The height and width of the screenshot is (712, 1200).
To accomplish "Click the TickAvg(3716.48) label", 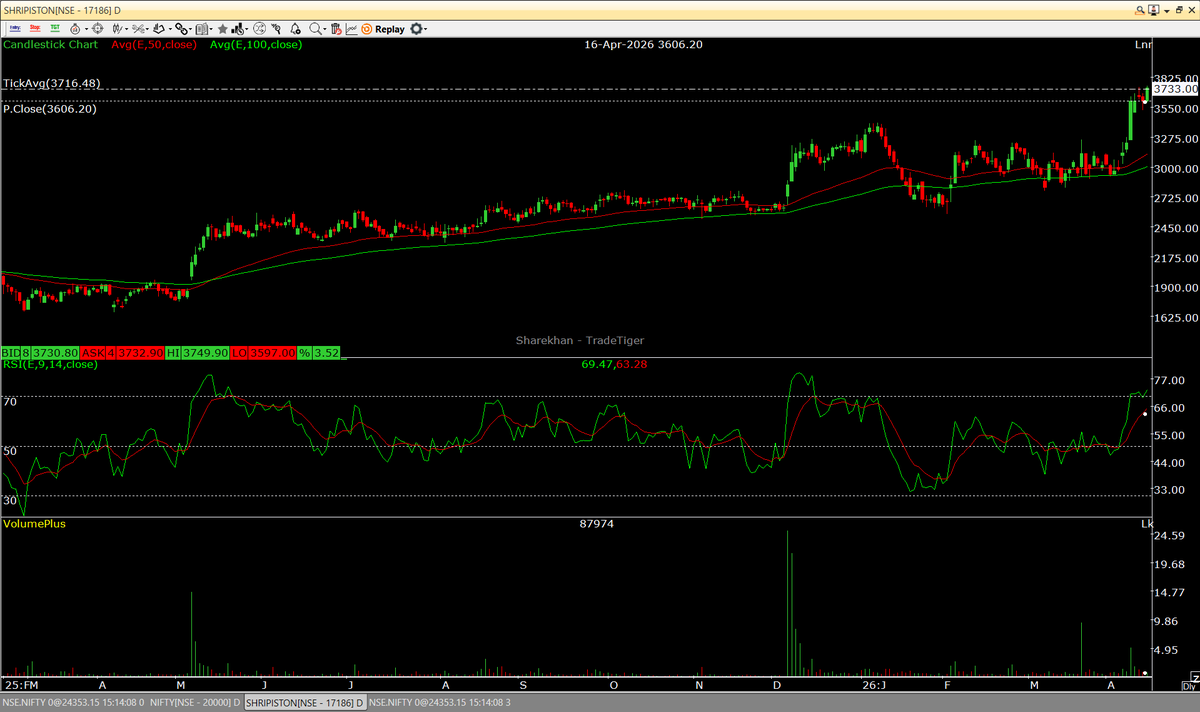I will 52,84.
